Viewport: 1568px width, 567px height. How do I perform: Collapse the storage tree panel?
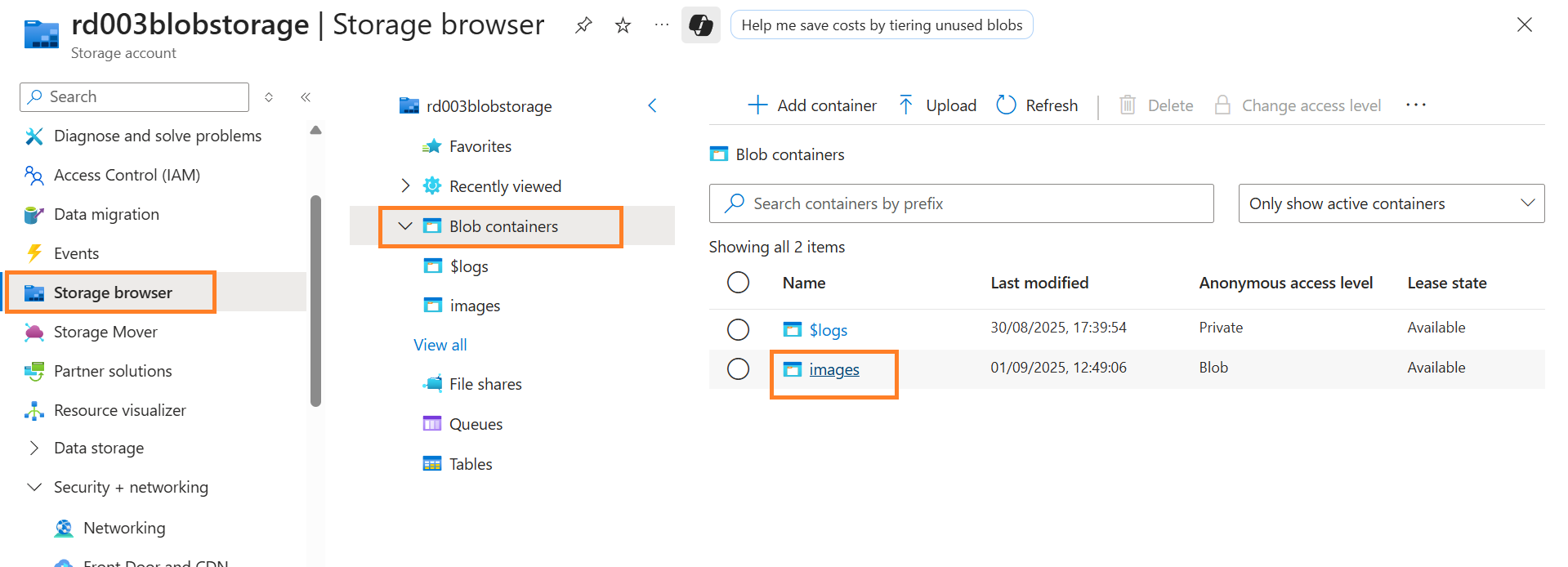652,105
